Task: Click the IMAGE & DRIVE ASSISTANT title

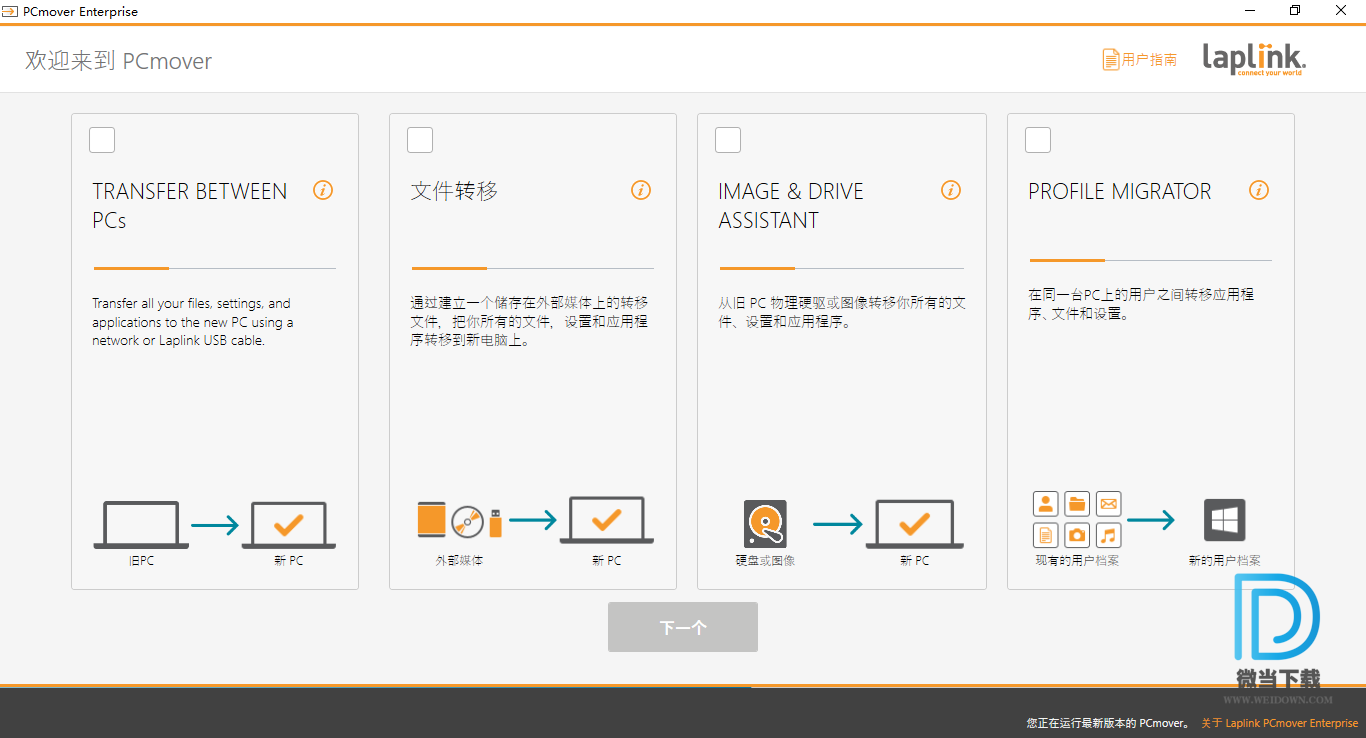Action: (791, 205)
